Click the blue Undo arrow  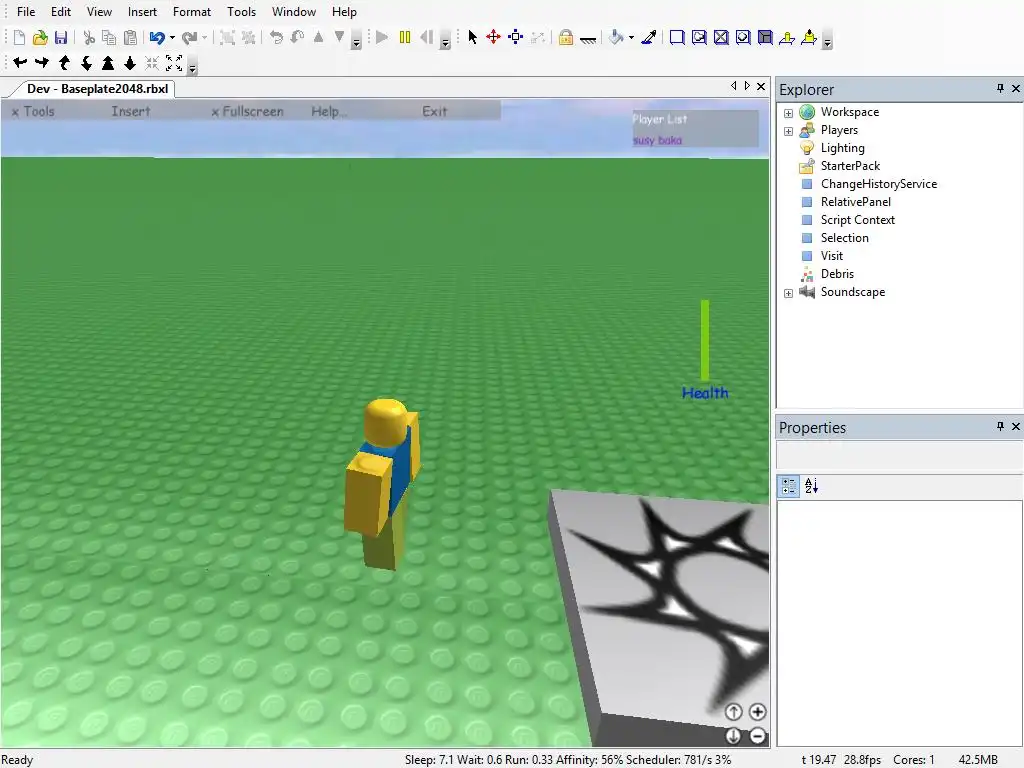click(157, 37)
